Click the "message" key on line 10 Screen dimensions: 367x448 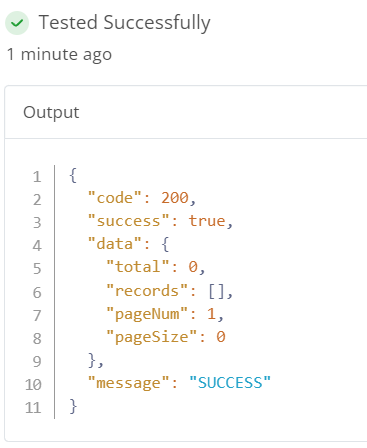point(128,383)
